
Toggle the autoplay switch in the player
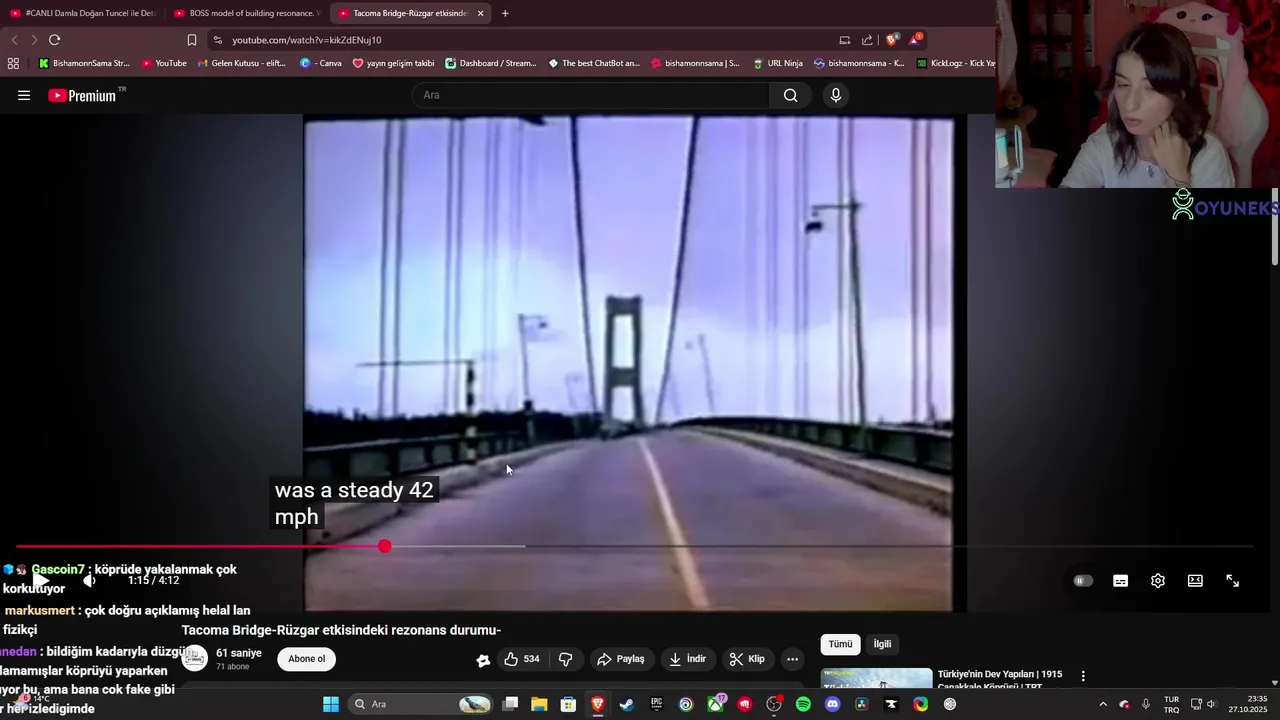point(1083,581)
